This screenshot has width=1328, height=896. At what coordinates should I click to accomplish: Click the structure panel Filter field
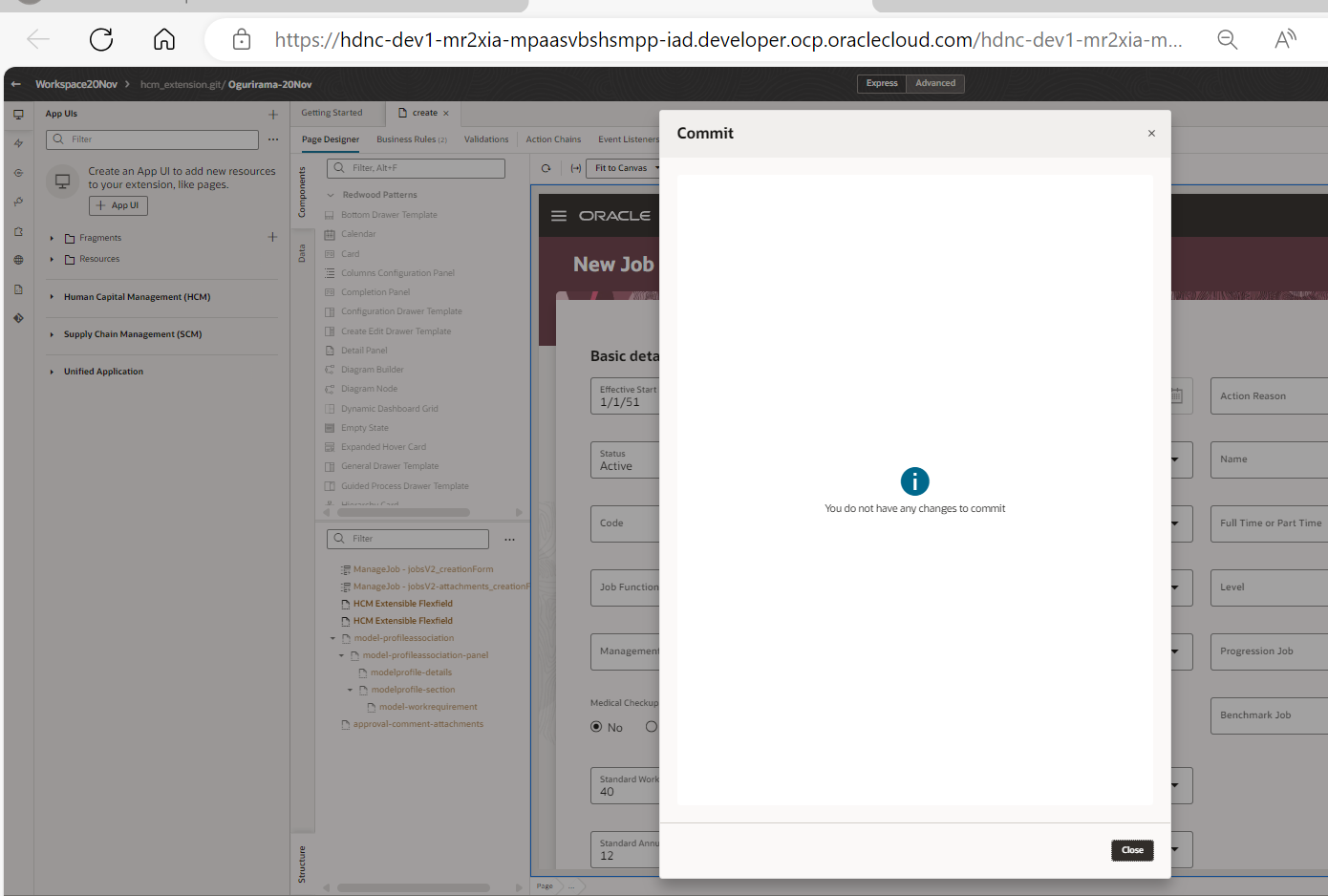click(408, 539)
